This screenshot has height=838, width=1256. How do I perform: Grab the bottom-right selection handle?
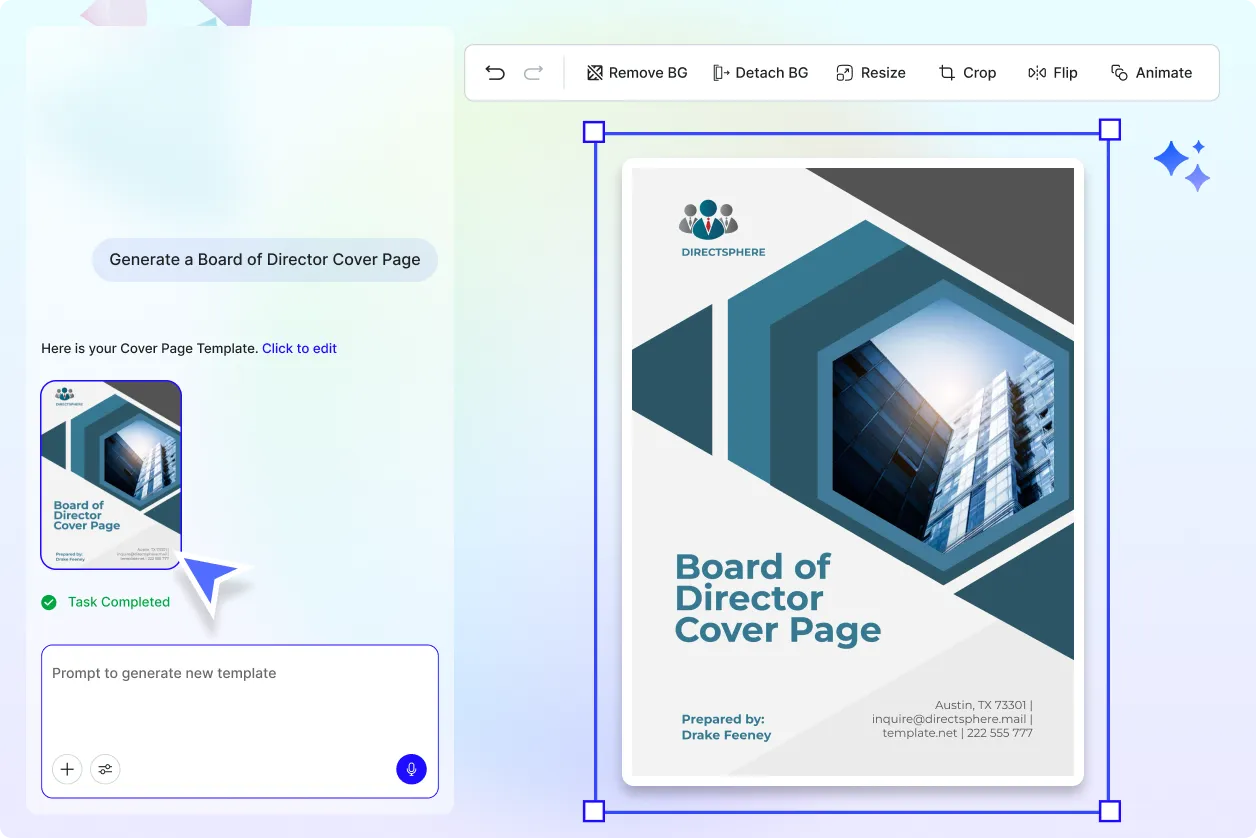[1110, 811]
